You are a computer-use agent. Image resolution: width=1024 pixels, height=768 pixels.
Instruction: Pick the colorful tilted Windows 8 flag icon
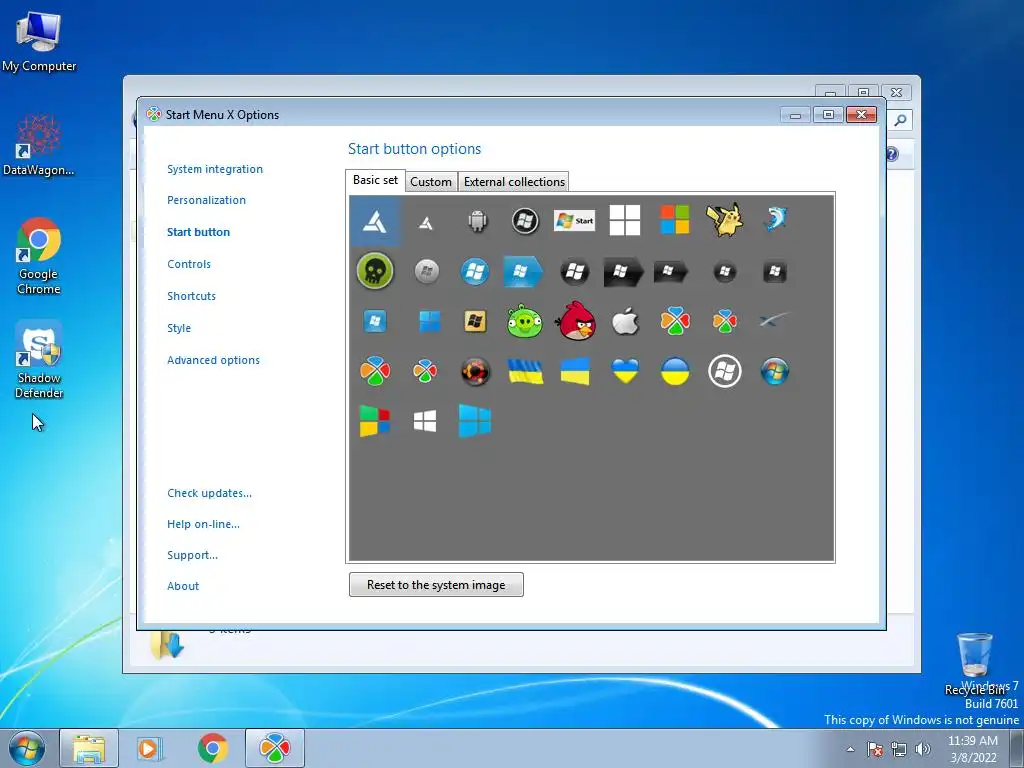(x=375, y=421)
